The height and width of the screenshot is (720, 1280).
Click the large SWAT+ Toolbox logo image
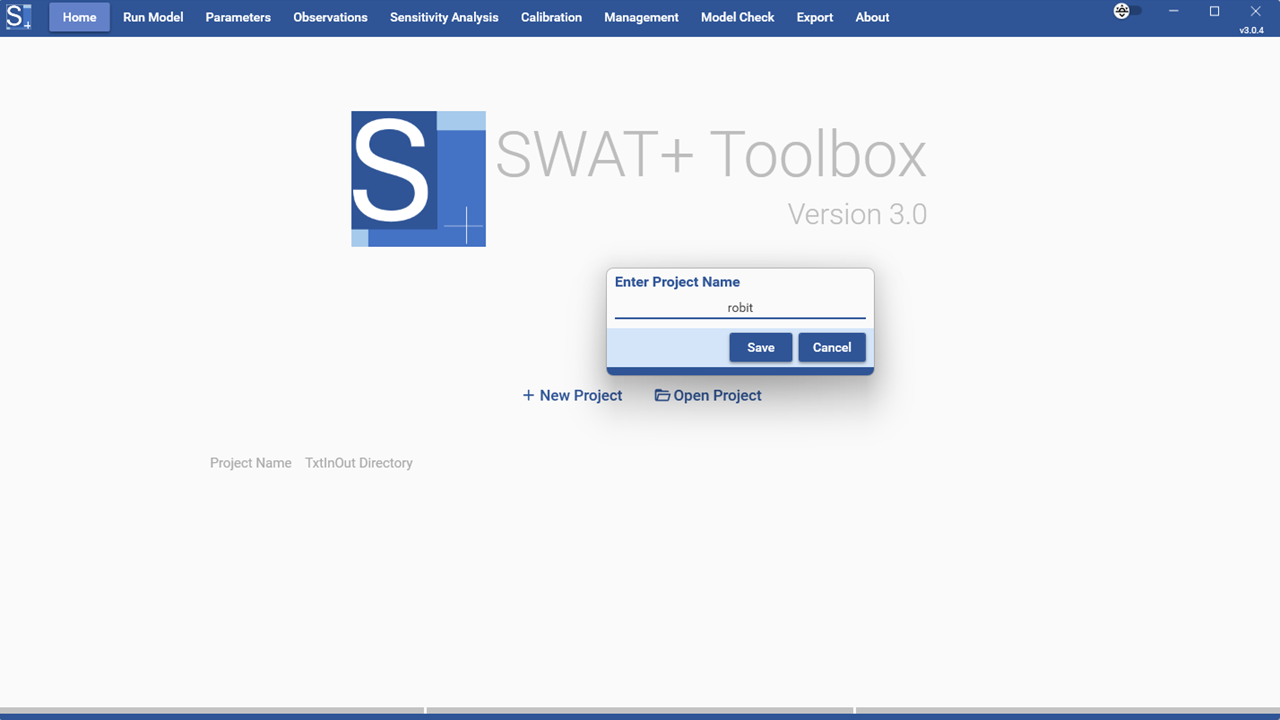[418, 179]
